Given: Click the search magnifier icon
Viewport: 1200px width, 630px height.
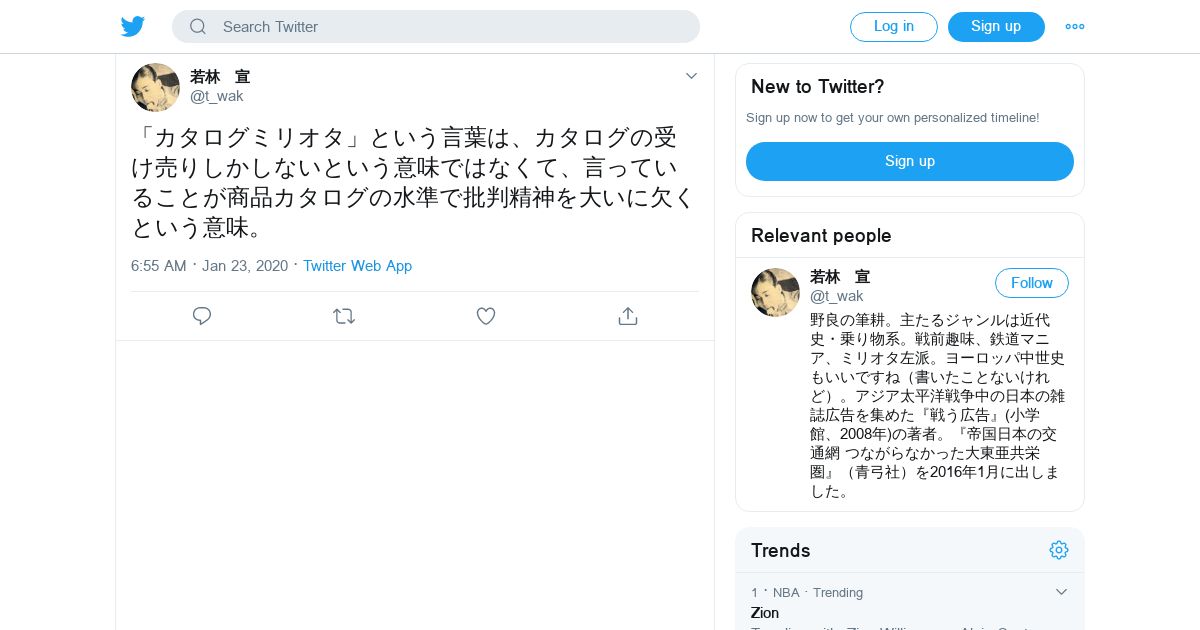Looking at the screenshot, I should point(198,27).
